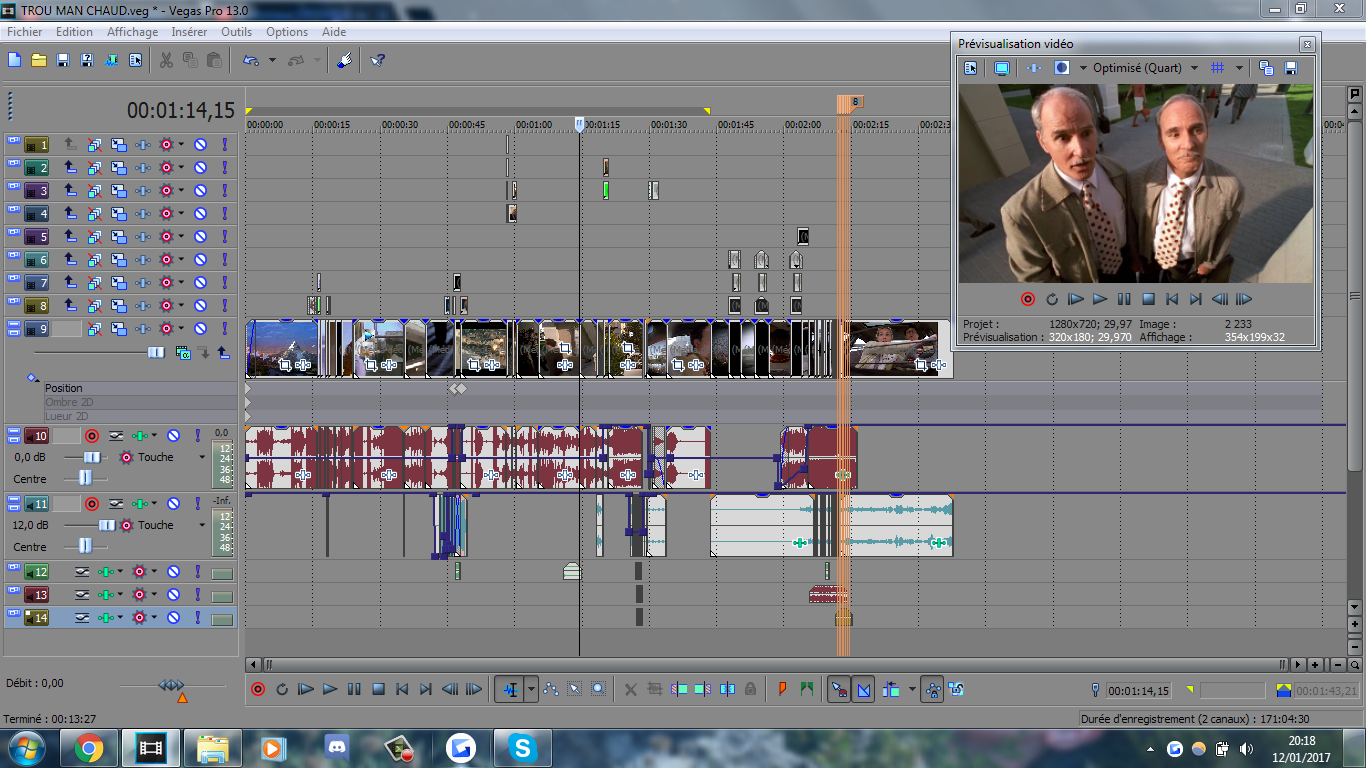The image size is (1366, 768).
Task: Open track motion for video track 6
Action: point(119,260)
